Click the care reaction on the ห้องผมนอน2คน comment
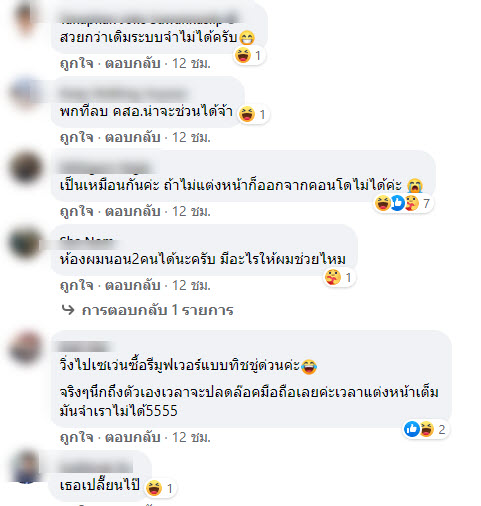Image resolution: width=481 pixels, height=506 pixels. [333, 277]
